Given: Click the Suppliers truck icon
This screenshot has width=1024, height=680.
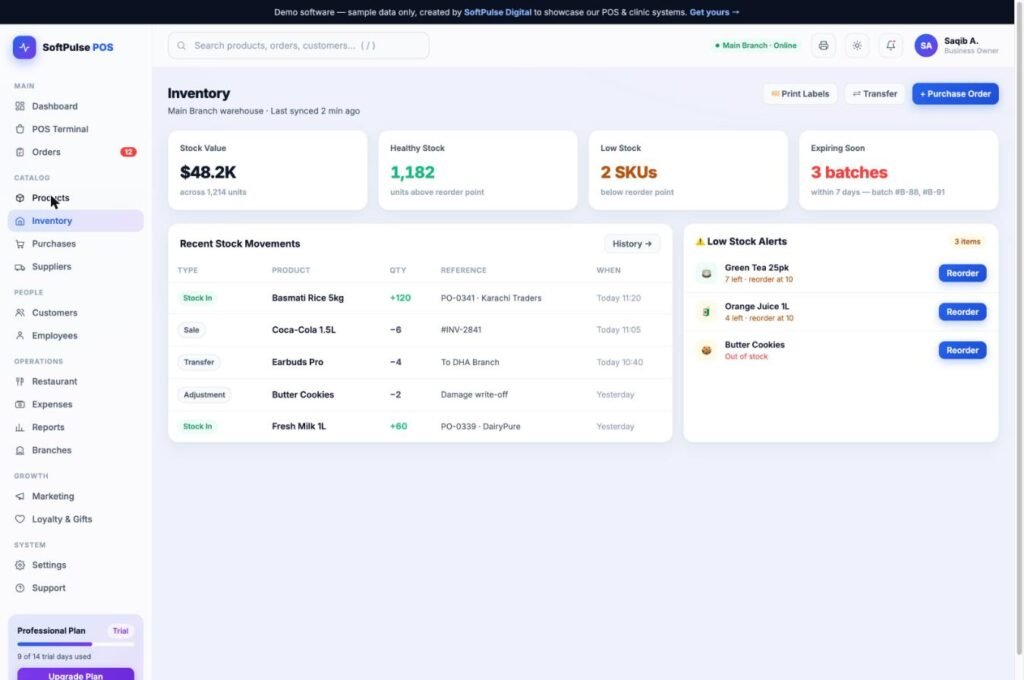Looking at the screenshot, I should point(20,267).
